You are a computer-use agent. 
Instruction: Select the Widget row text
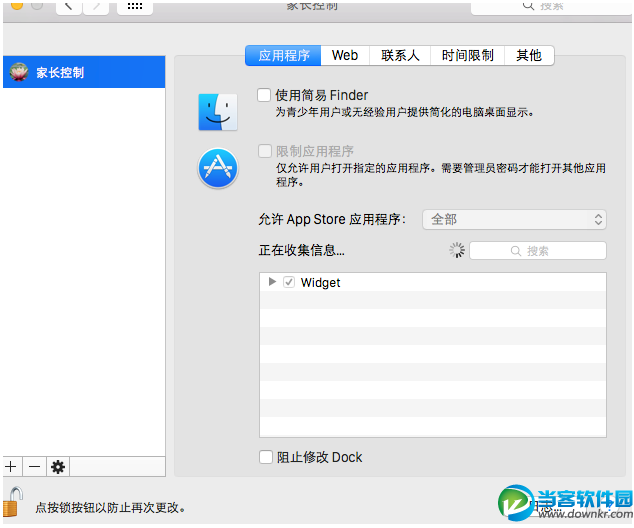point(320,282)
